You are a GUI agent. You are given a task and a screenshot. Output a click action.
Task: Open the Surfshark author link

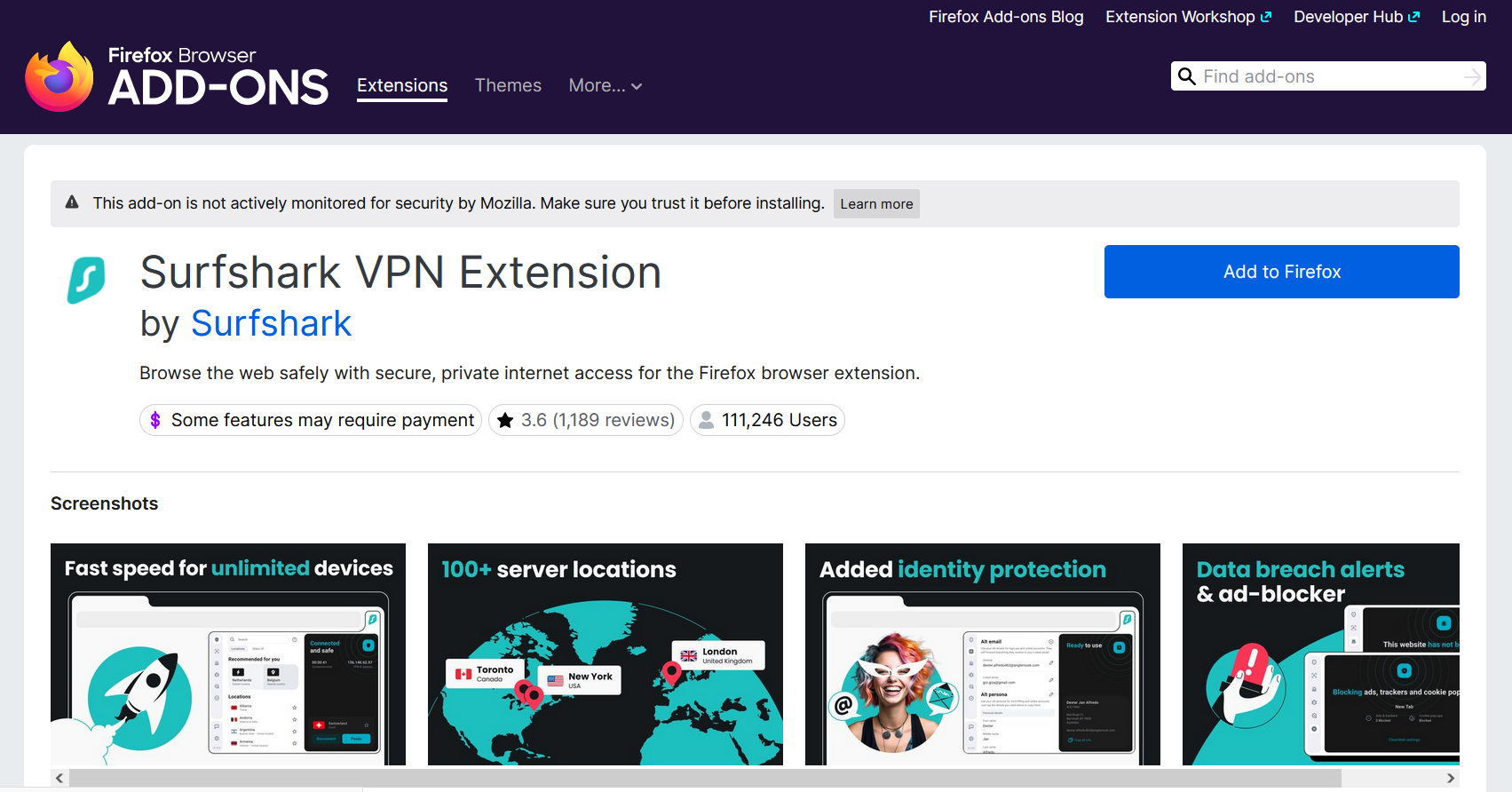(271, 324)
